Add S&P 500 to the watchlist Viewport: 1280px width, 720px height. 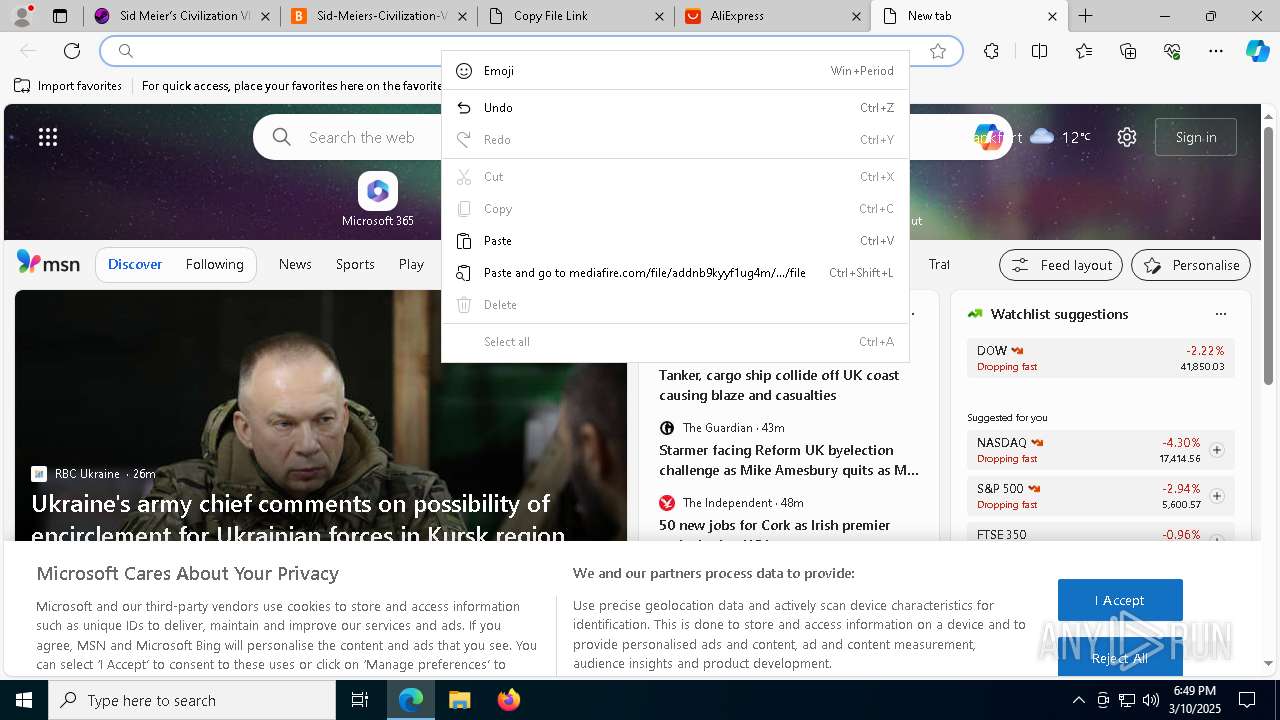click(1216, 496)
